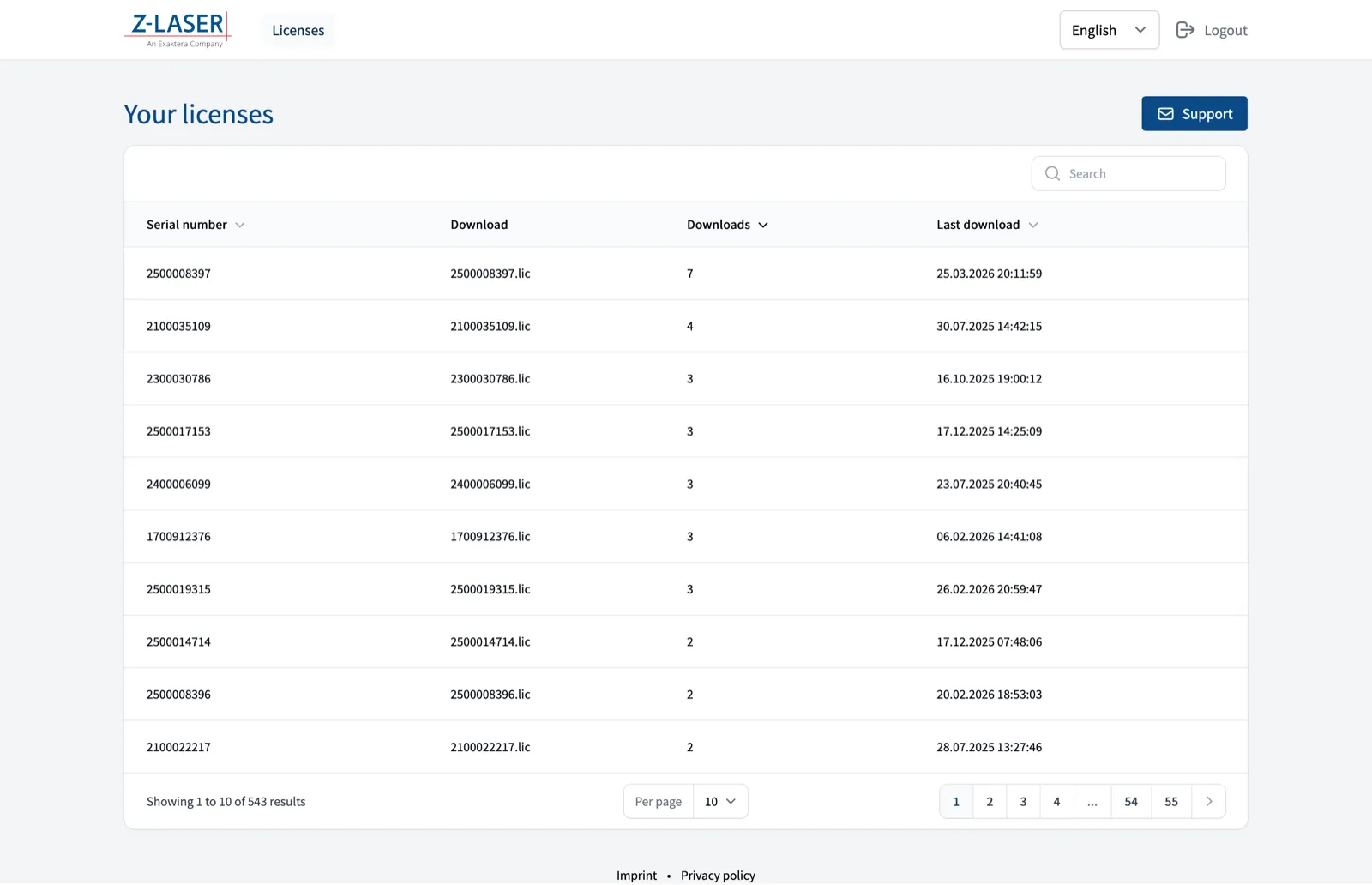Screen dimensions: 1372x885
Task: Open the Licenses tab
Action: click(x=298, y=31)
